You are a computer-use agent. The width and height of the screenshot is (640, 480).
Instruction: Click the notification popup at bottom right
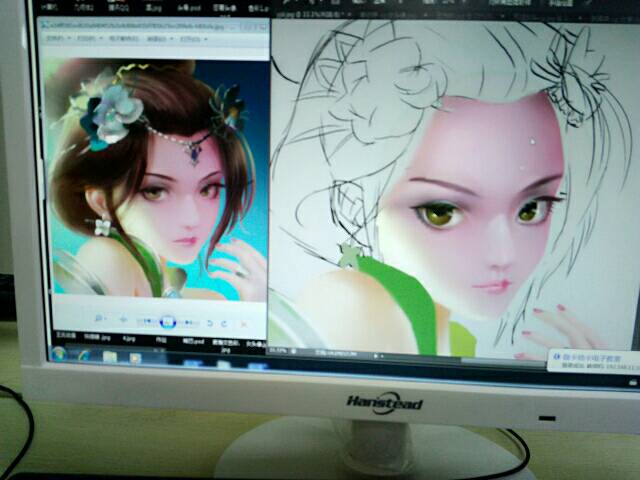(x=594, y=362)
